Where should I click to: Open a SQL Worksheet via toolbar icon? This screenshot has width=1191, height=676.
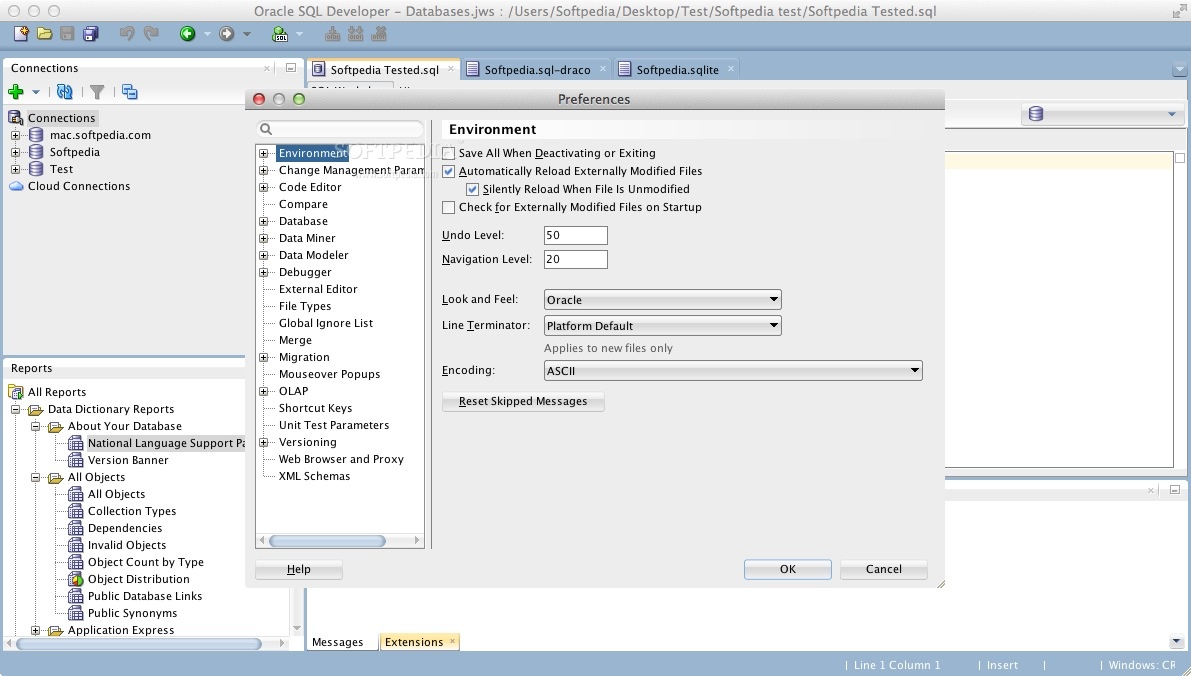tap(280, 33)
